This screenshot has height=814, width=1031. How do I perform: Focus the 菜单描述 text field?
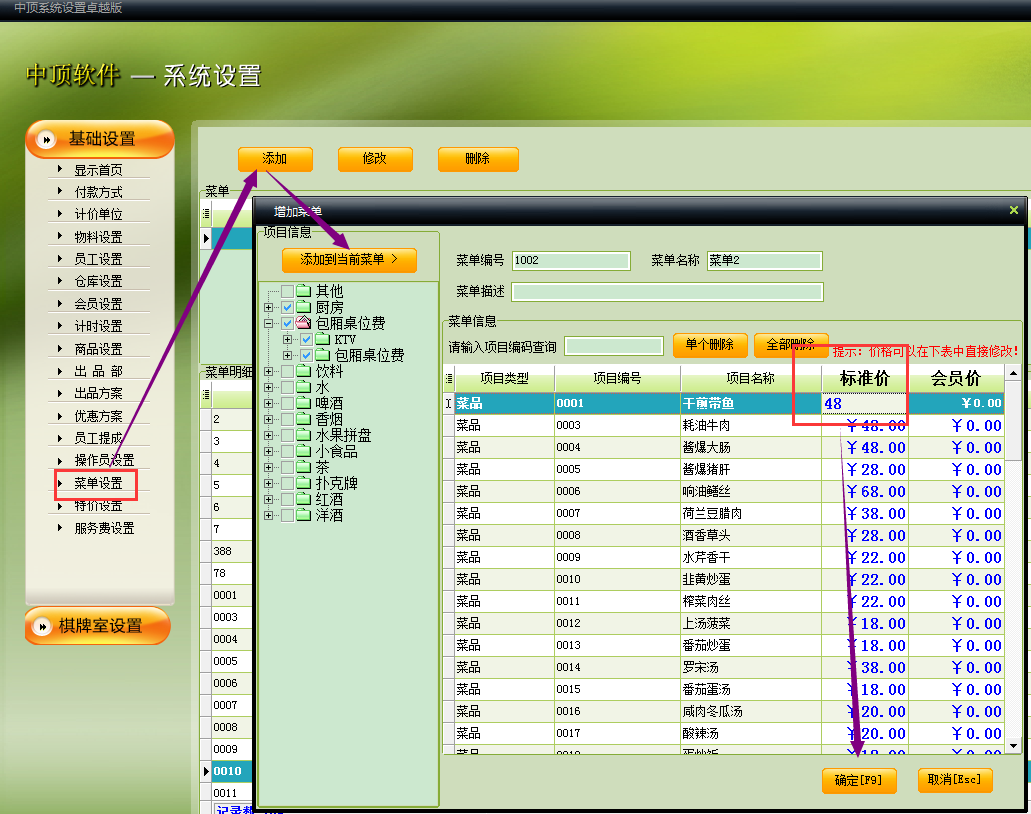coord(667,292)
